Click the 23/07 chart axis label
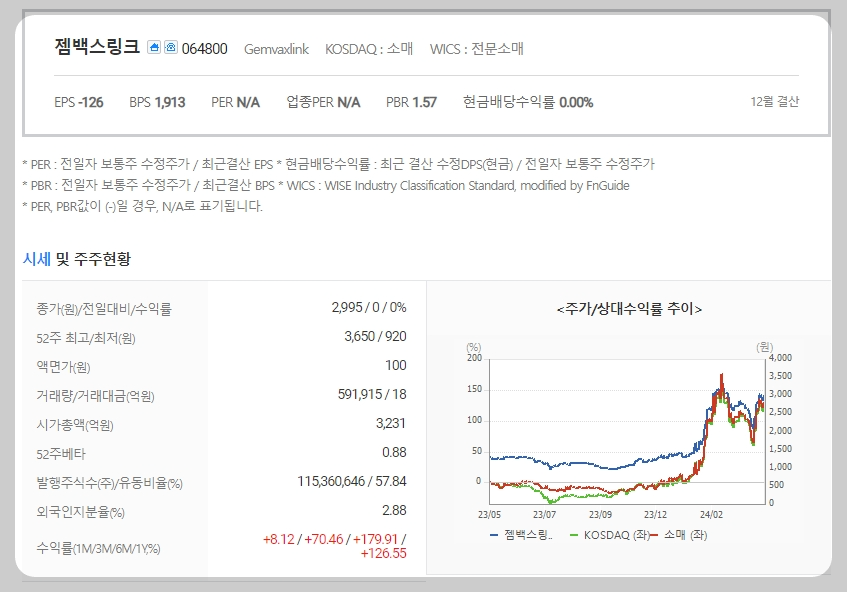 [x=544, y=515]
